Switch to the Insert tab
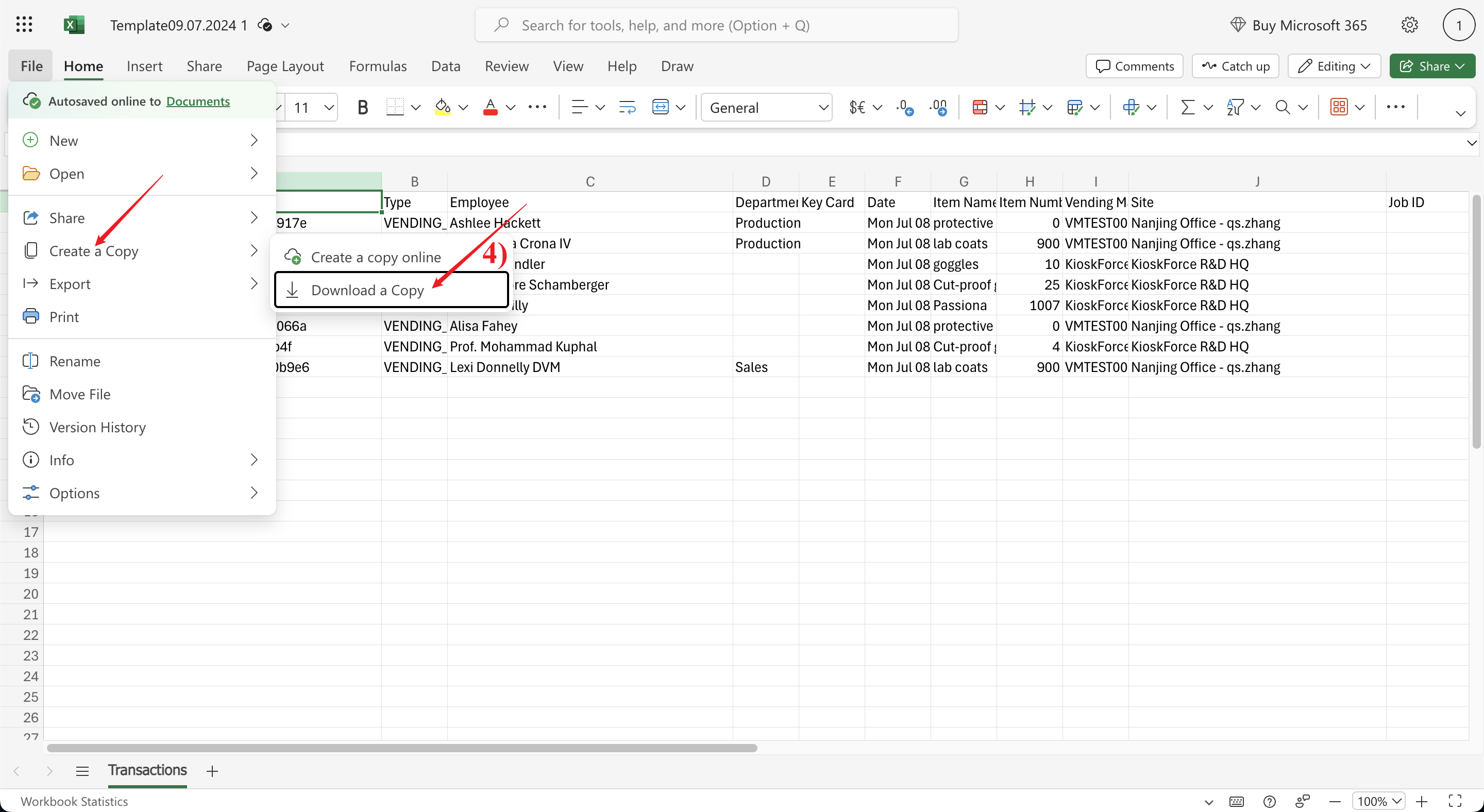 [144, 65]
